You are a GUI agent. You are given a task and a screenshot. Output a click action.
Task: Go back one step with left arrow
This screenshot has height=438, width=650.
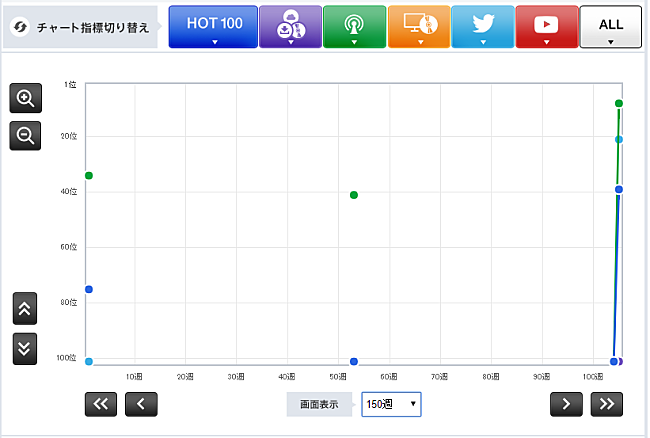click(x=141, y=404)
